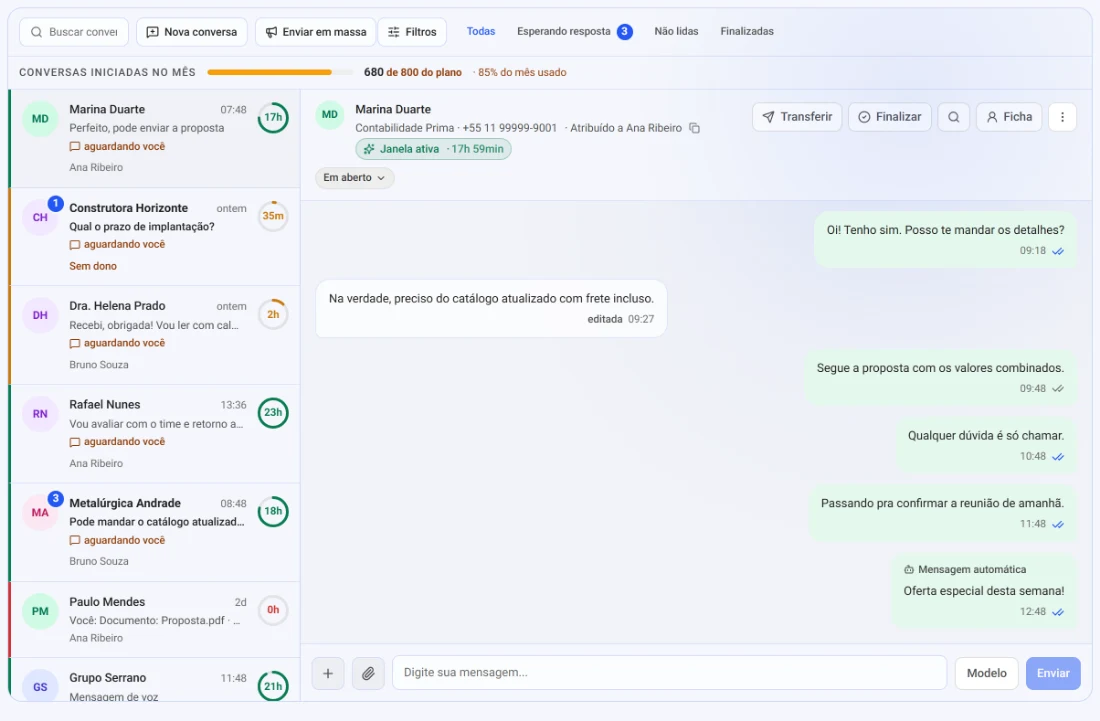Search within the chat using magnifier icon

pos(953,117)
